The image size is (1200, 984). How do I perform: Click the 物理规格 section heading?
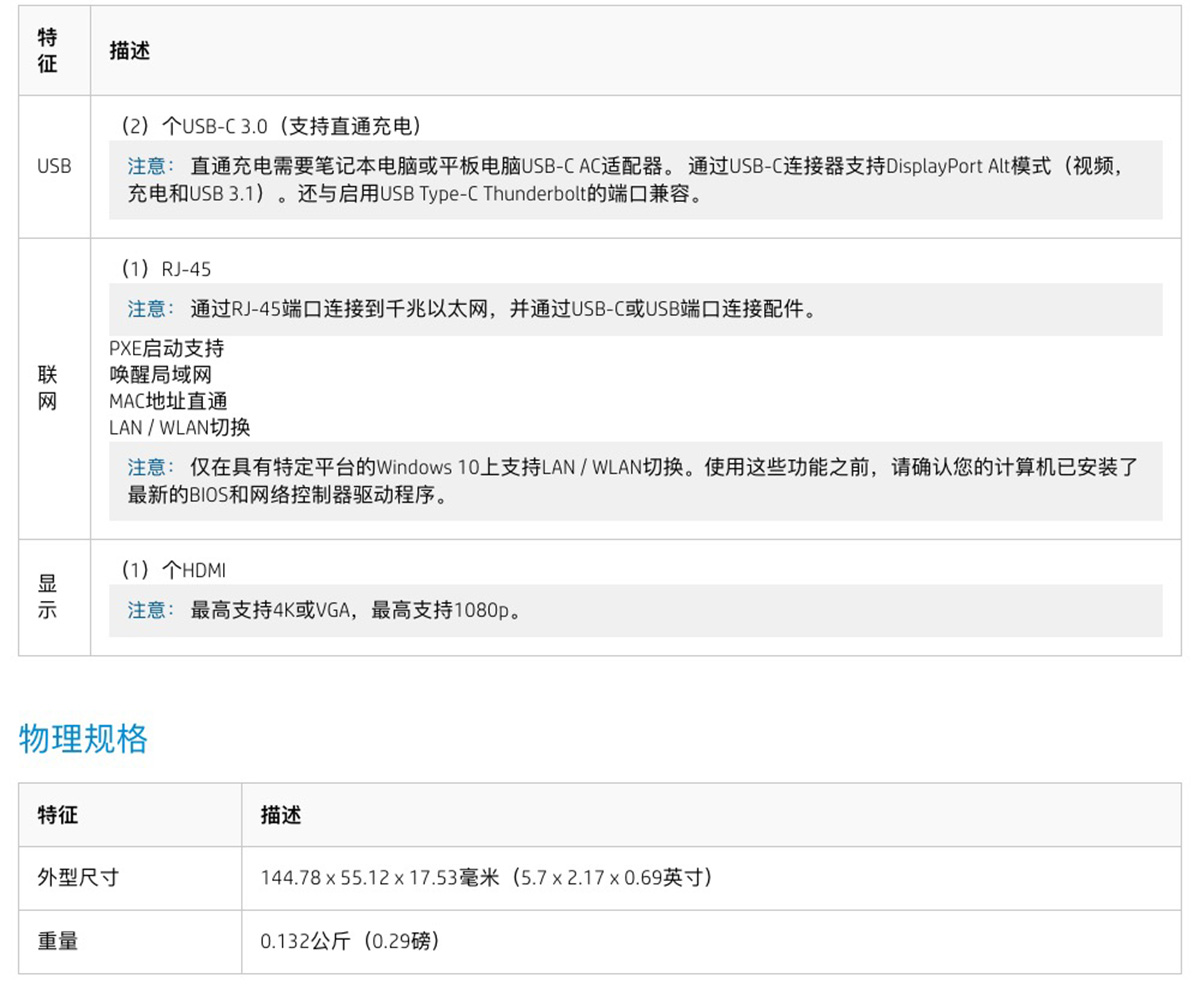point(84,738)
